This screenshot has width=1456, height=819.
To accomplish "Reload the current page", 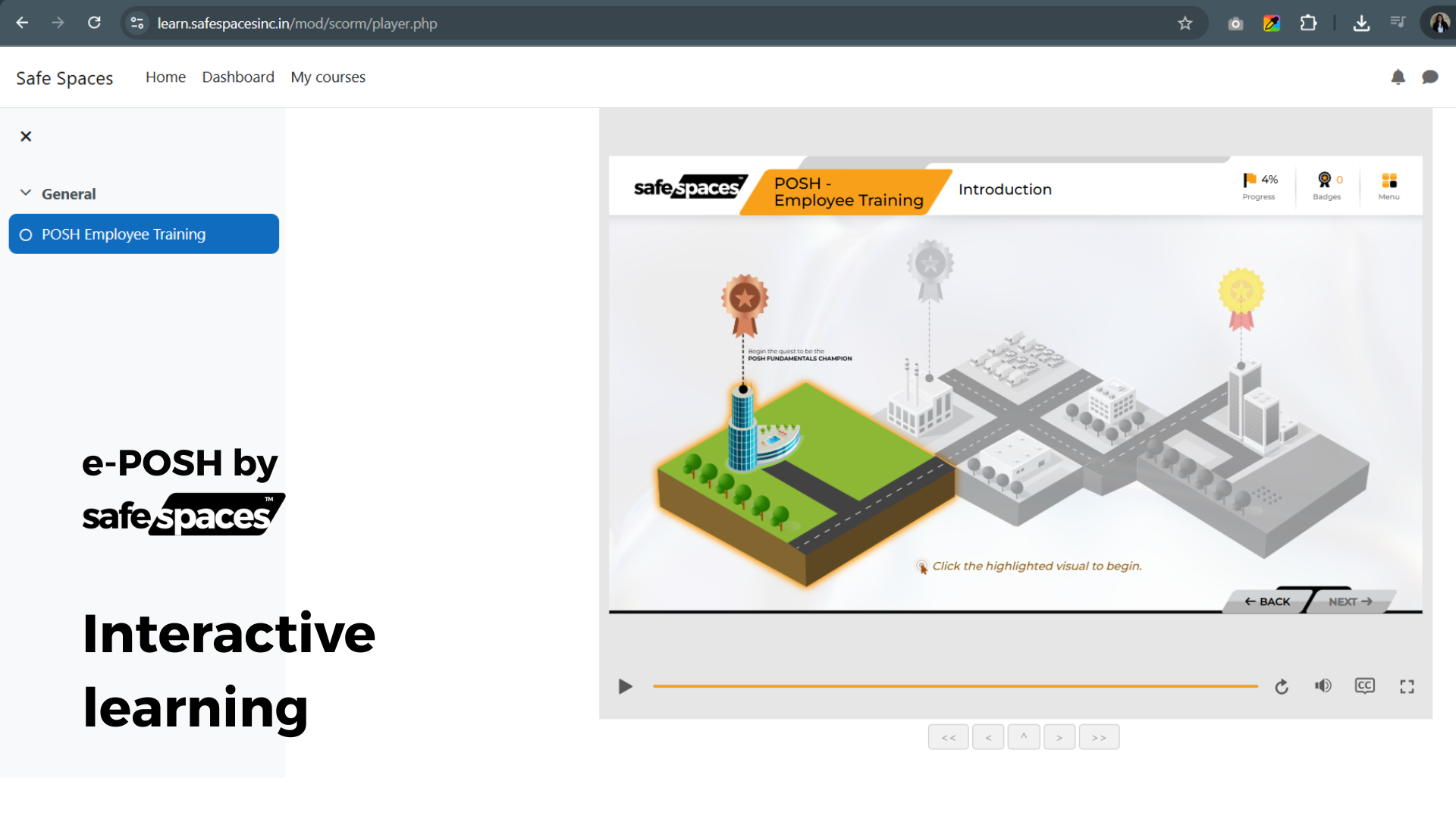I will pos(94,23).
